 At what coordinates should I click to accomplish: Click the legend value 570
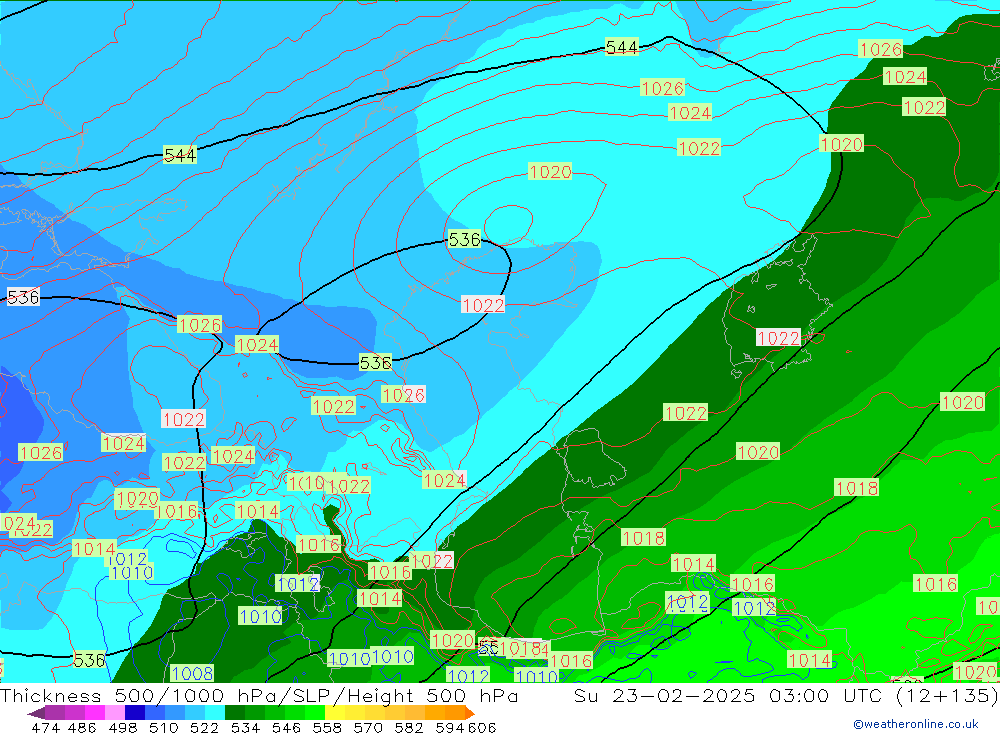click(x=368, y=728)
